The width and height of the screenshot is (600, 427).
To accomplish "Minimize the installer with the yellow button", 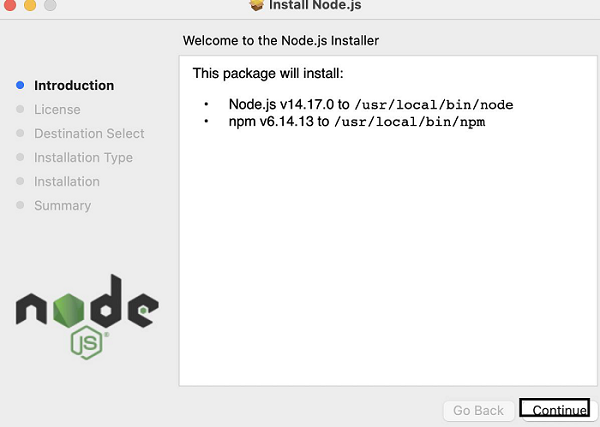I will 27,5.
